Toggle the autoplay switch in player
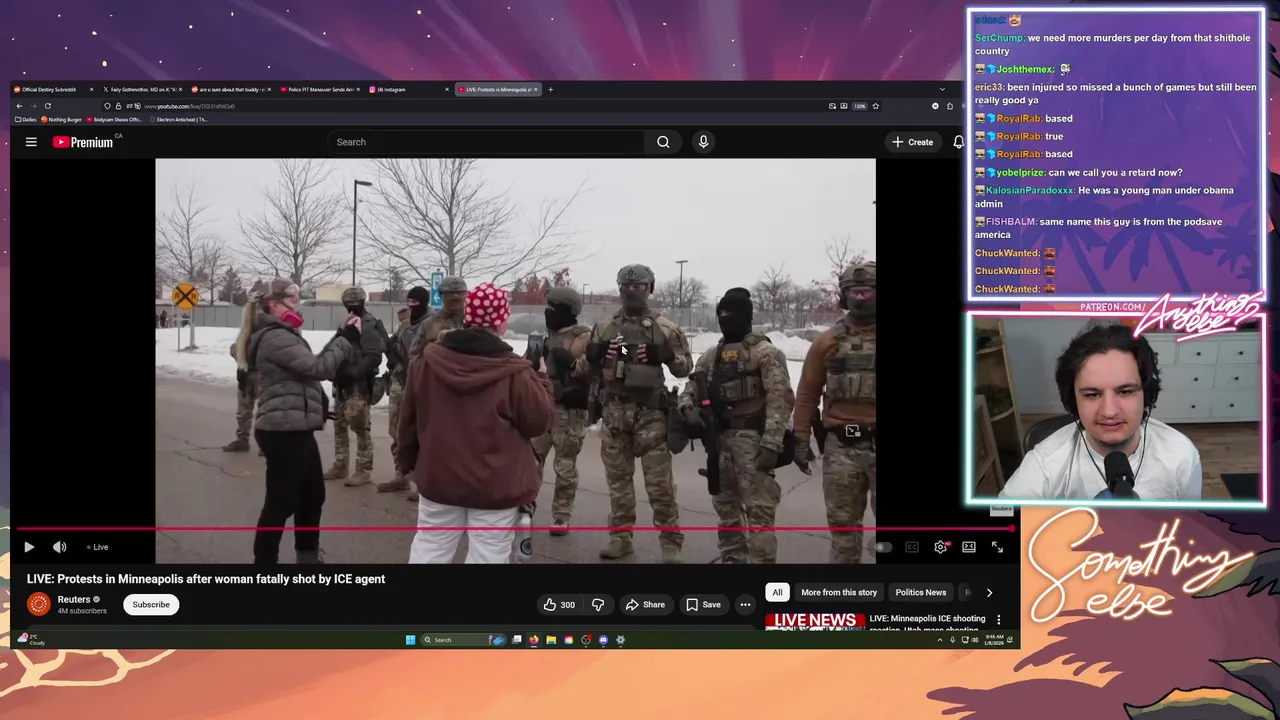Image resolution: width=1280 pixels, height=720 pixels. (x=883, y=547)
